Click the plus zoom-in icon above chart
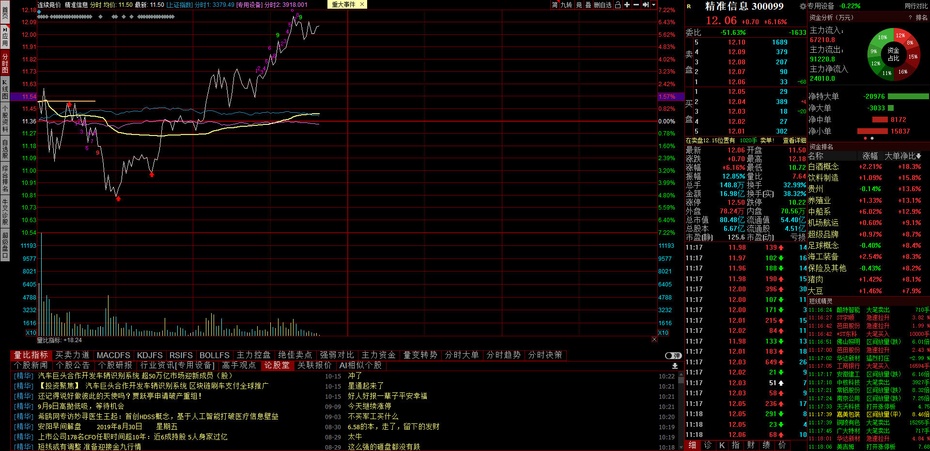930x451 pixels. pos(627,4)
